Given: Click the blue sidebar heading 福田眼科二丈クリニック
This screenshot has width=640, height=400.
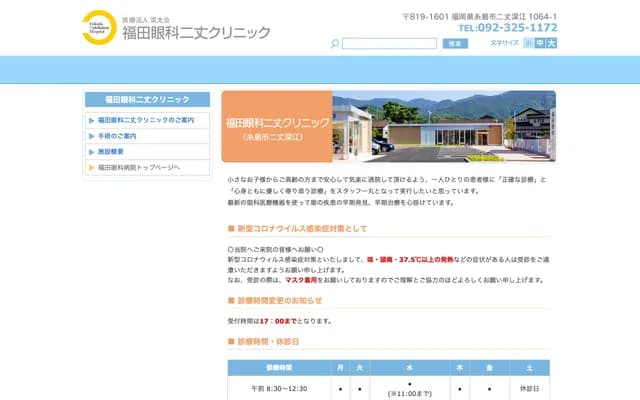Looking at the screenshot, I should pos(147,100).
